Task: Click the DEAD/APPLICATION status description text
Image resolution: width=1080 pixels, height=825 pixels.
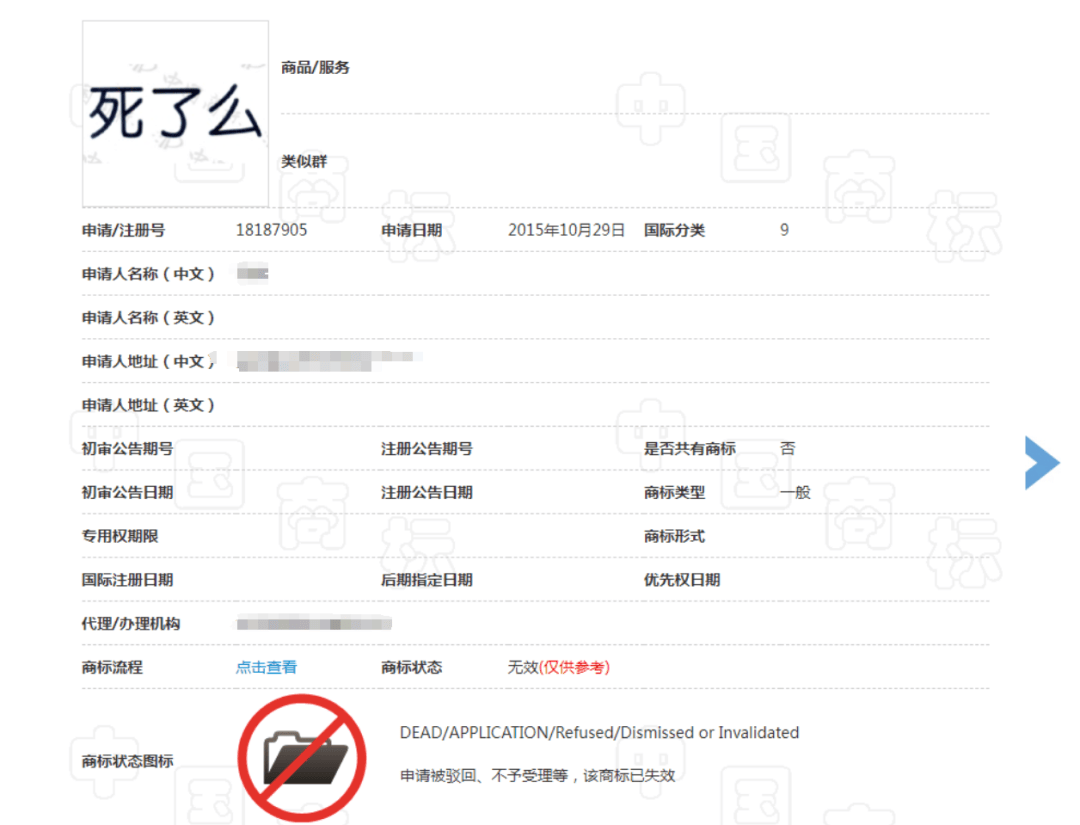Action: [x=599, y=733]
